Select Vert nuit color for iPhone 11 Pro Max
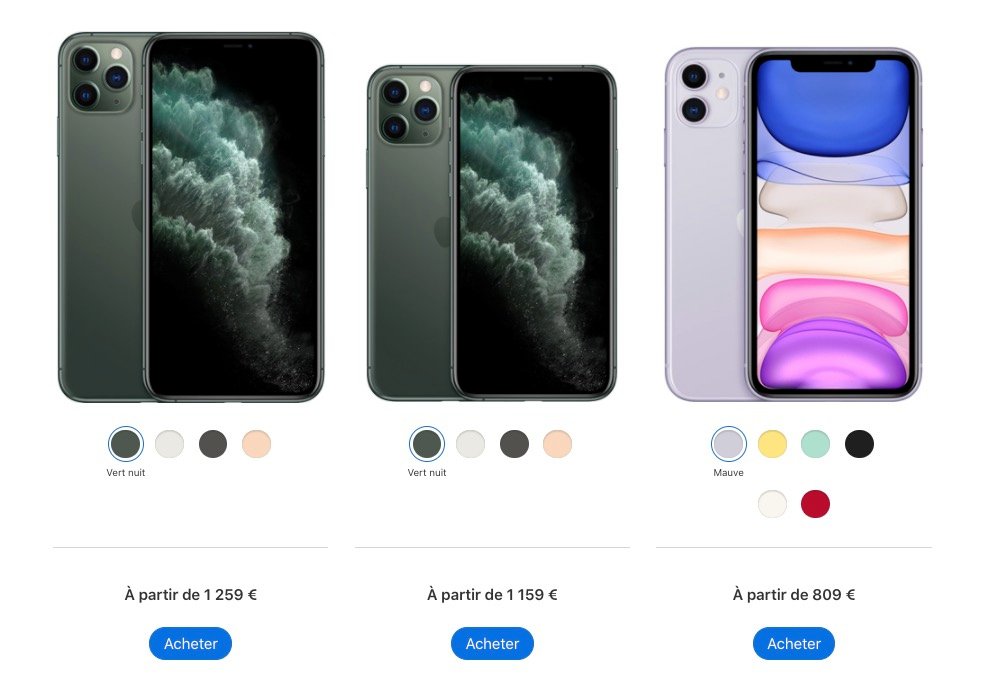Screen dimensions: 988x694 click(126, 444)
